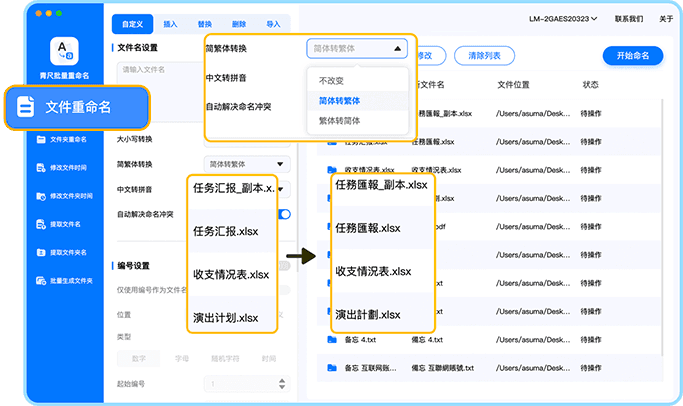
Task: Choose 不改变 from the dropdown list
Action: (x=333, y=80)
